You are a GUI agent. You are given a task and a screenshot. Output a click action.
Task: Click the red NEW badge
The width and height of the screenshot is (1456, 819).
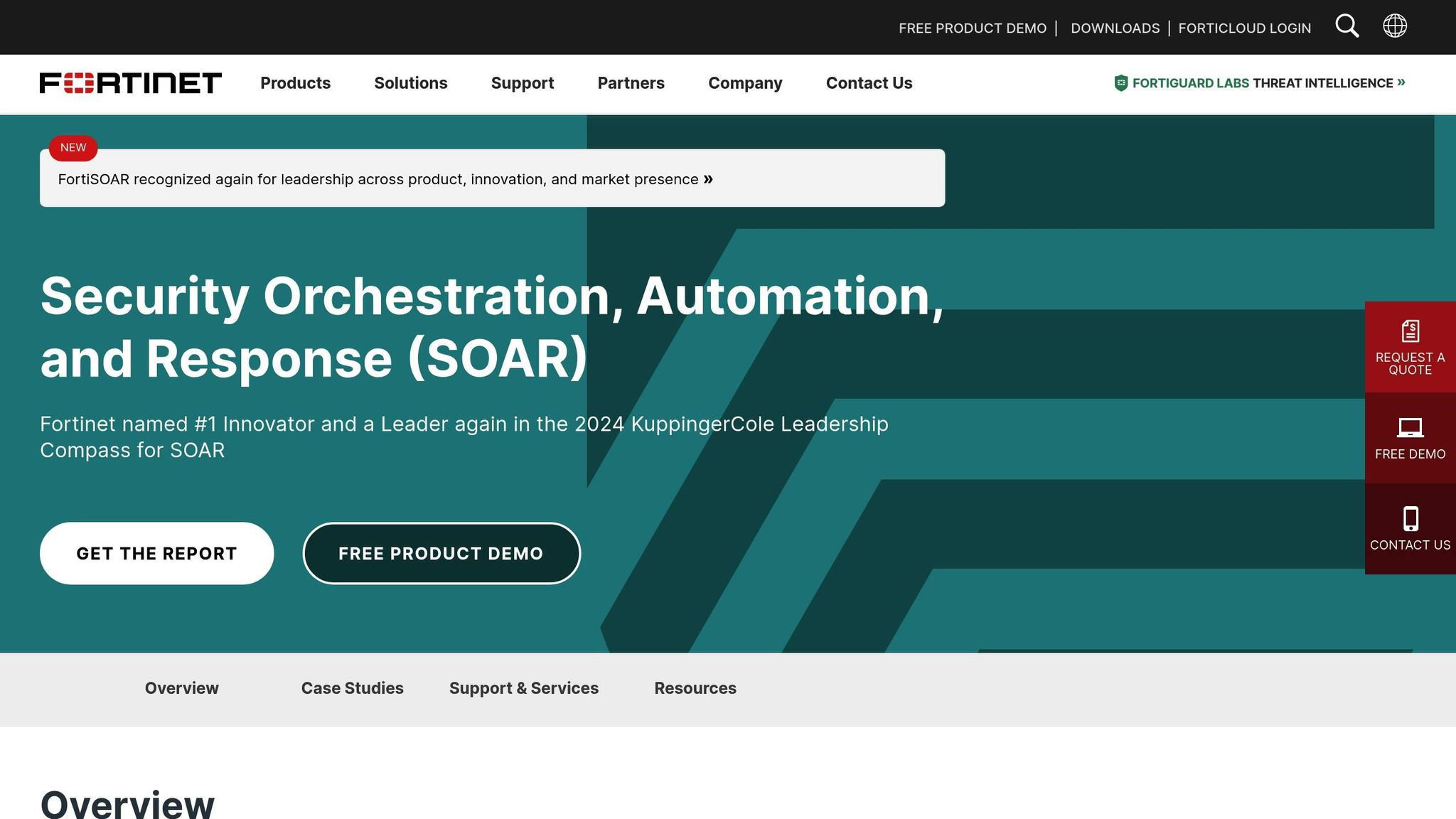(x=72, y=147)
